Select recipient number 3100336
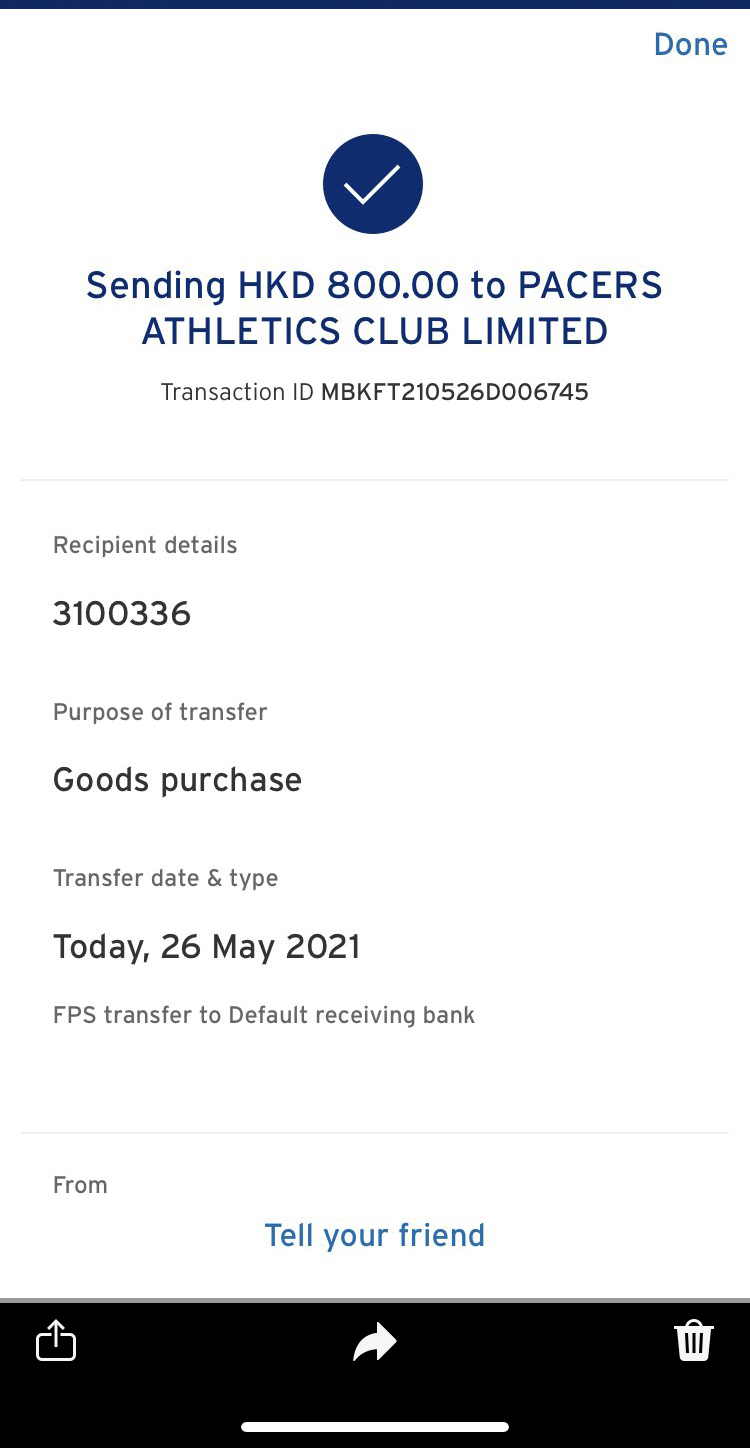This screenshot has height=1448, width=750. [x=122, y=613]
